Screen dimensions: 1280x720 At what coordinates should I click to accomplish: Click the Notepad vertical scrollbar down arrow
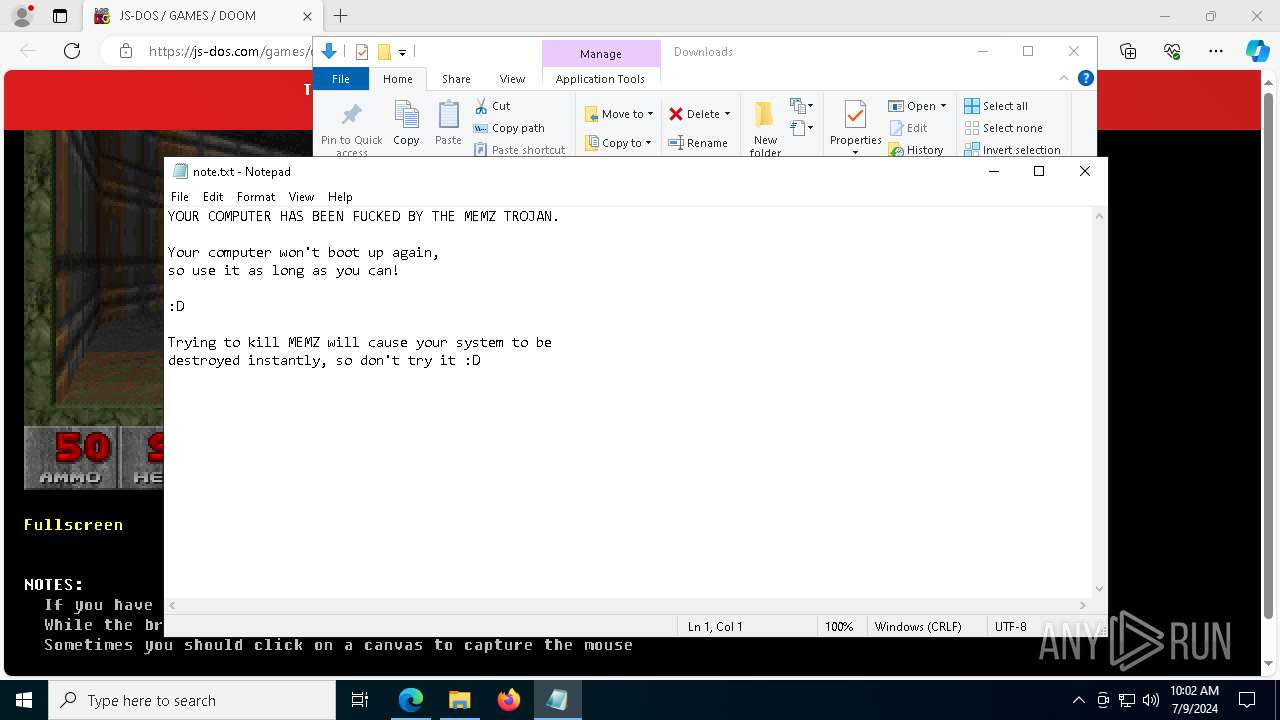pos(1100,589)
